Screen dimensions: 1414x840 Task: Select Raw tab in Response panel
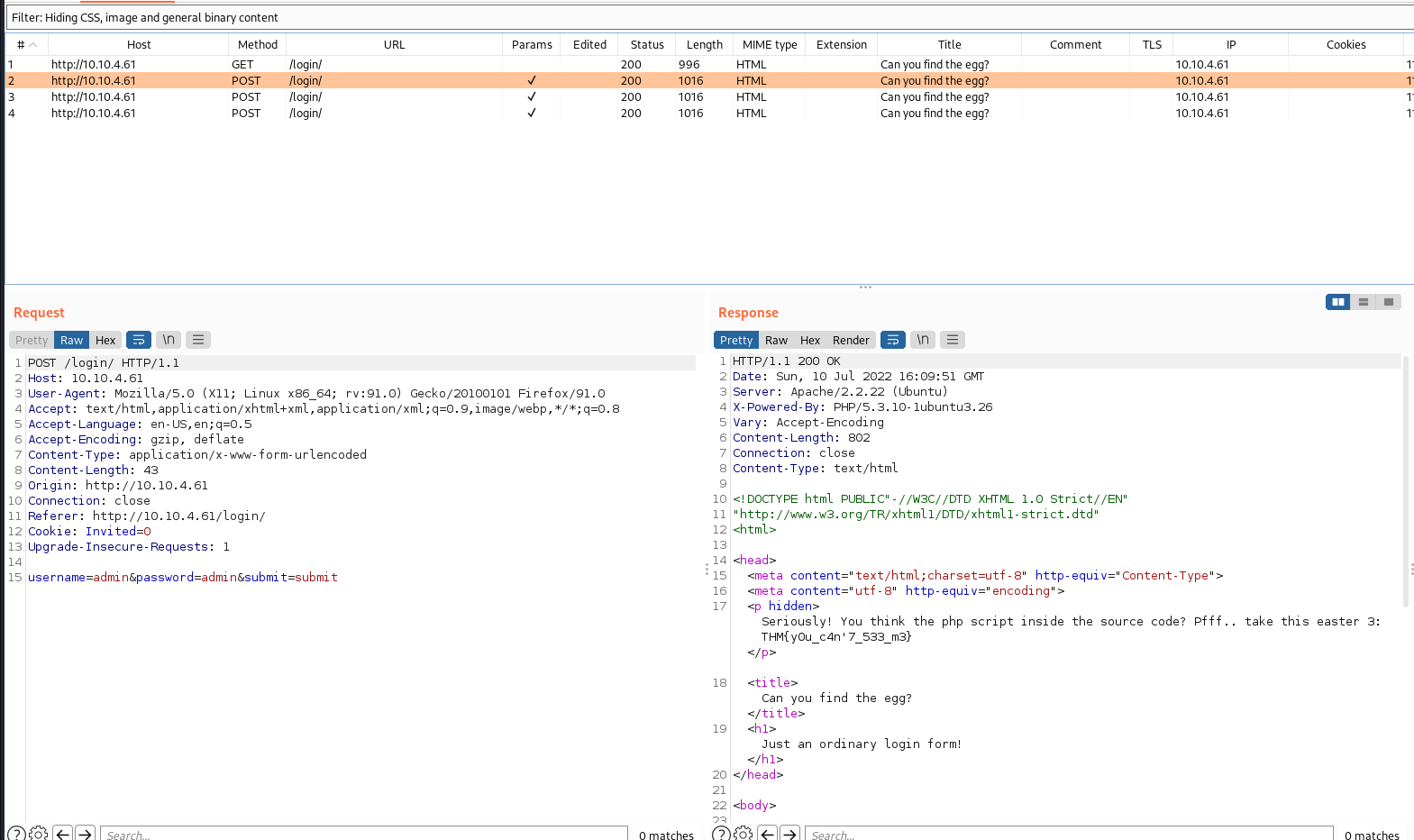[x=776, y=340]
